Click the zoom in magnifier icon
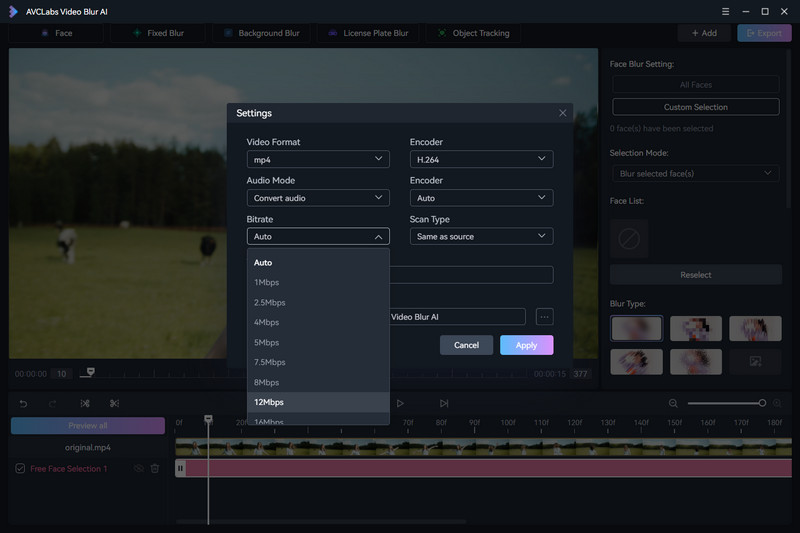This screenshot has height=533, width=800. (777, 403)
